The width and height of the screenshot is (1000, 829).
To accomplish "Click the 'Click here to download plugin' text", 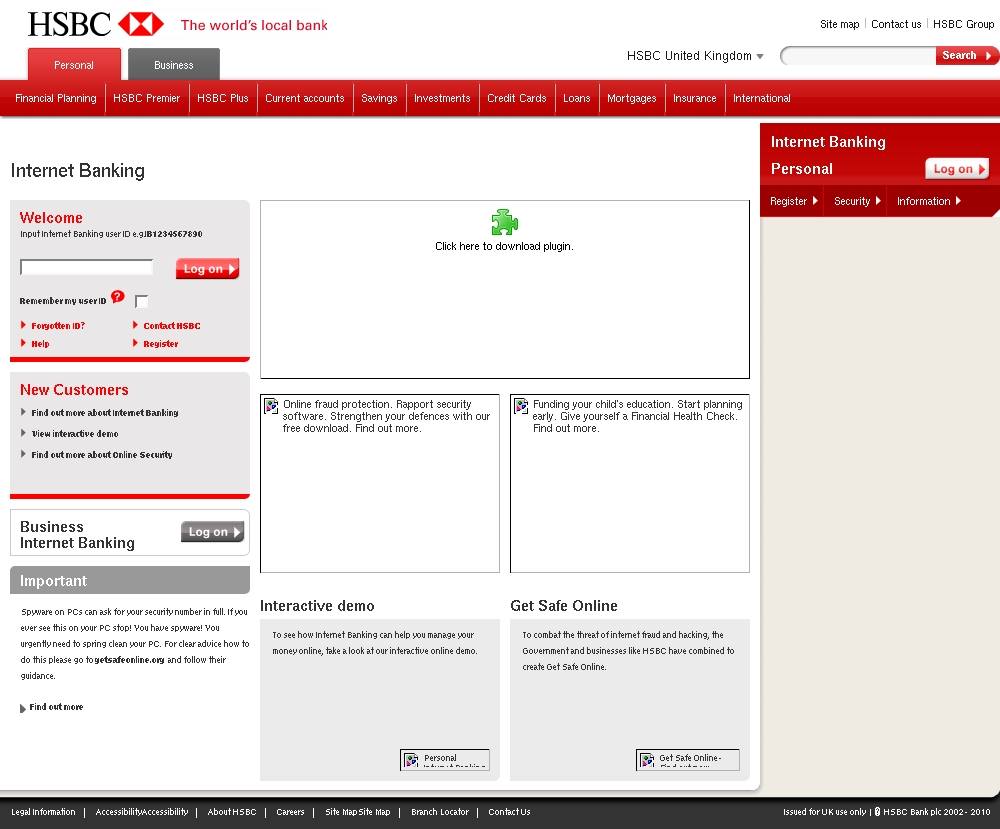I will pyautogui.click(x=504, y=246).
